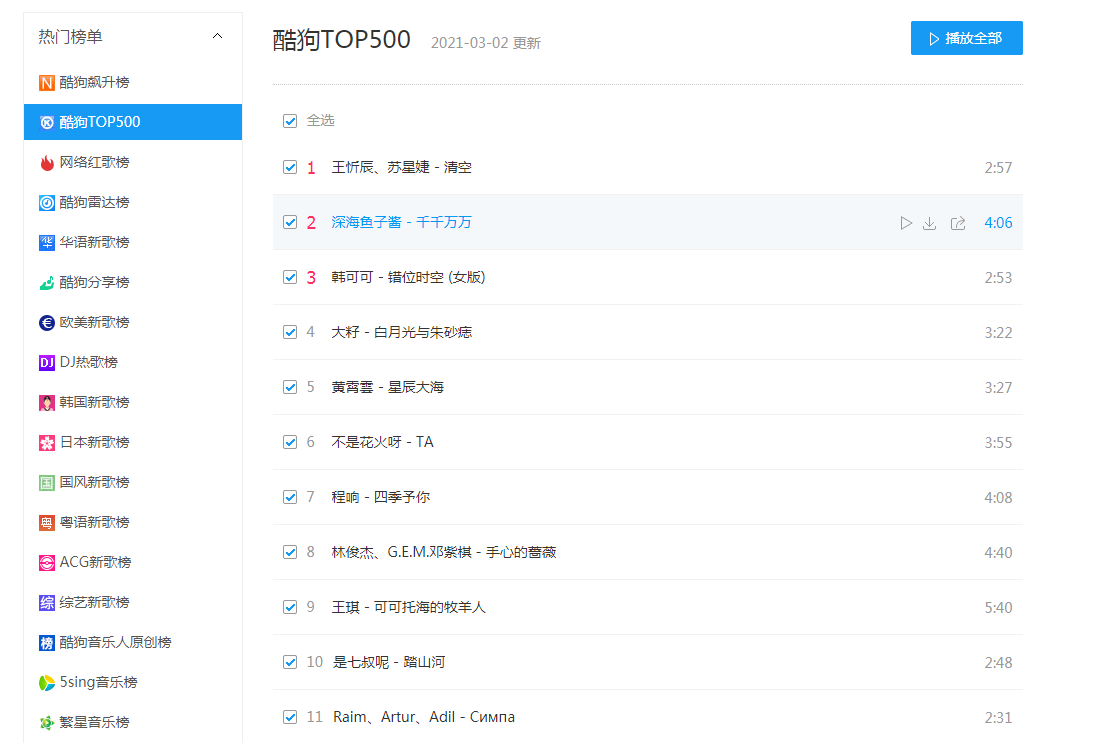This screenshot has width=1116, height=743.
Task: Click the 韩国新歌榜 portrait icon
Action: (46, 403)
